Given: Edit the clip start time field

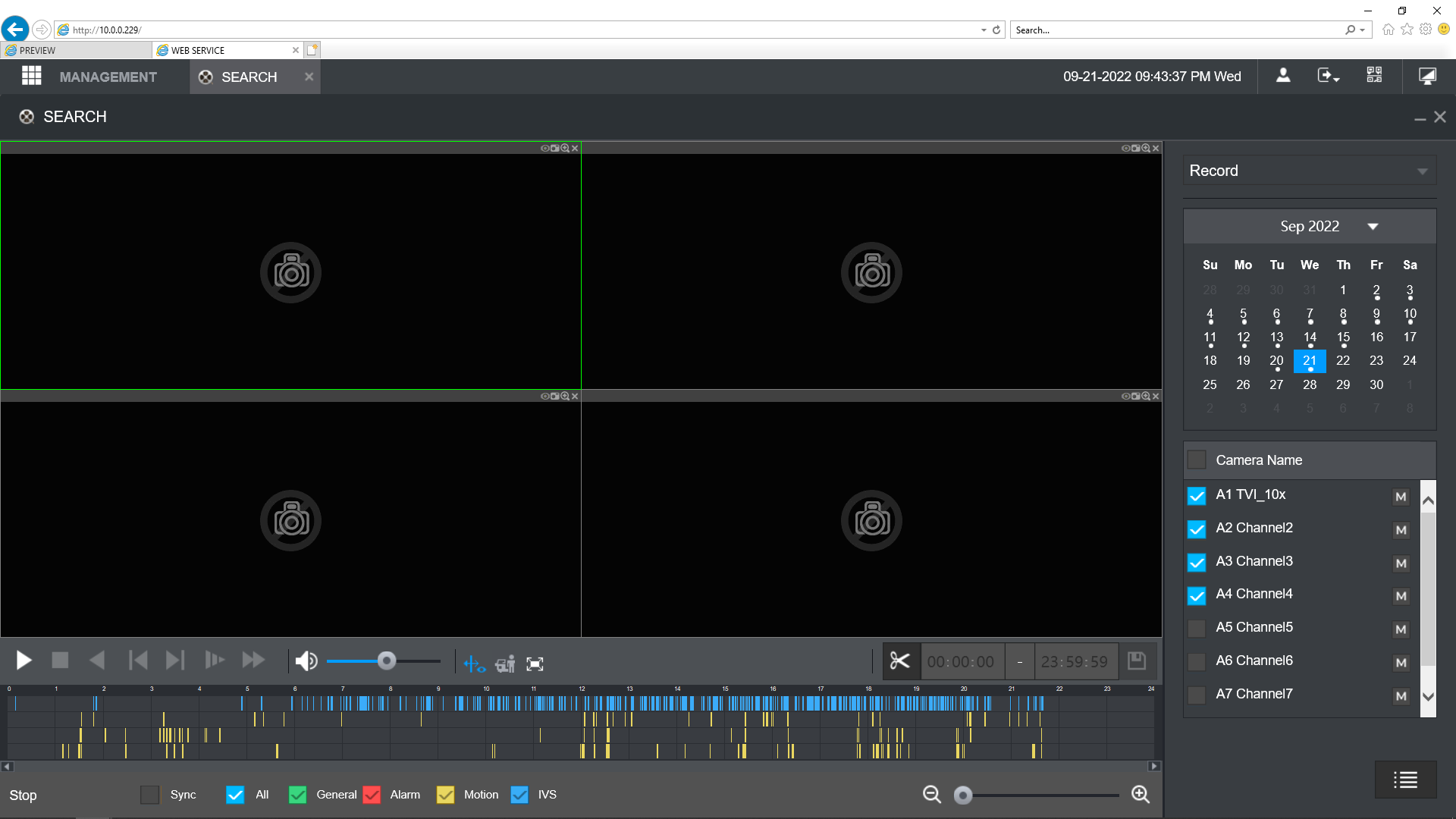Looking at the screenshot, I should (961, 662).
